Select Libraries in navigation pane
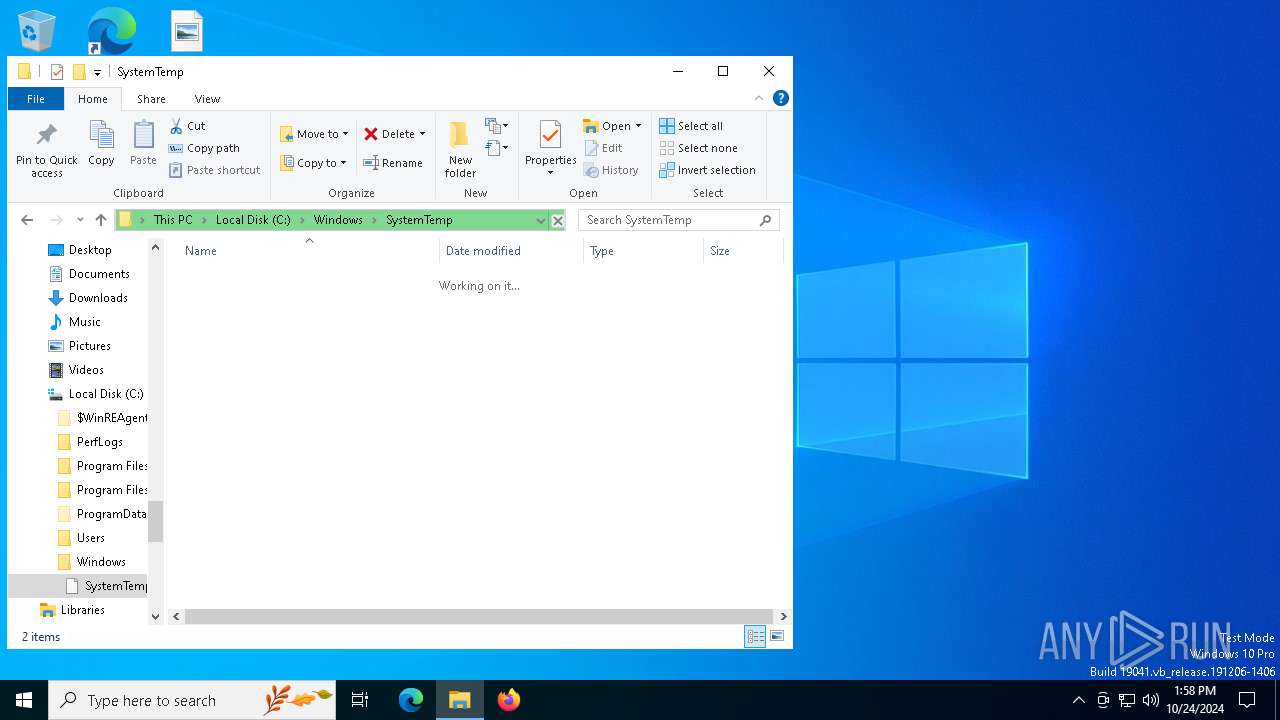The width and height of the screenshot is (1280, 720). point(83,610)
